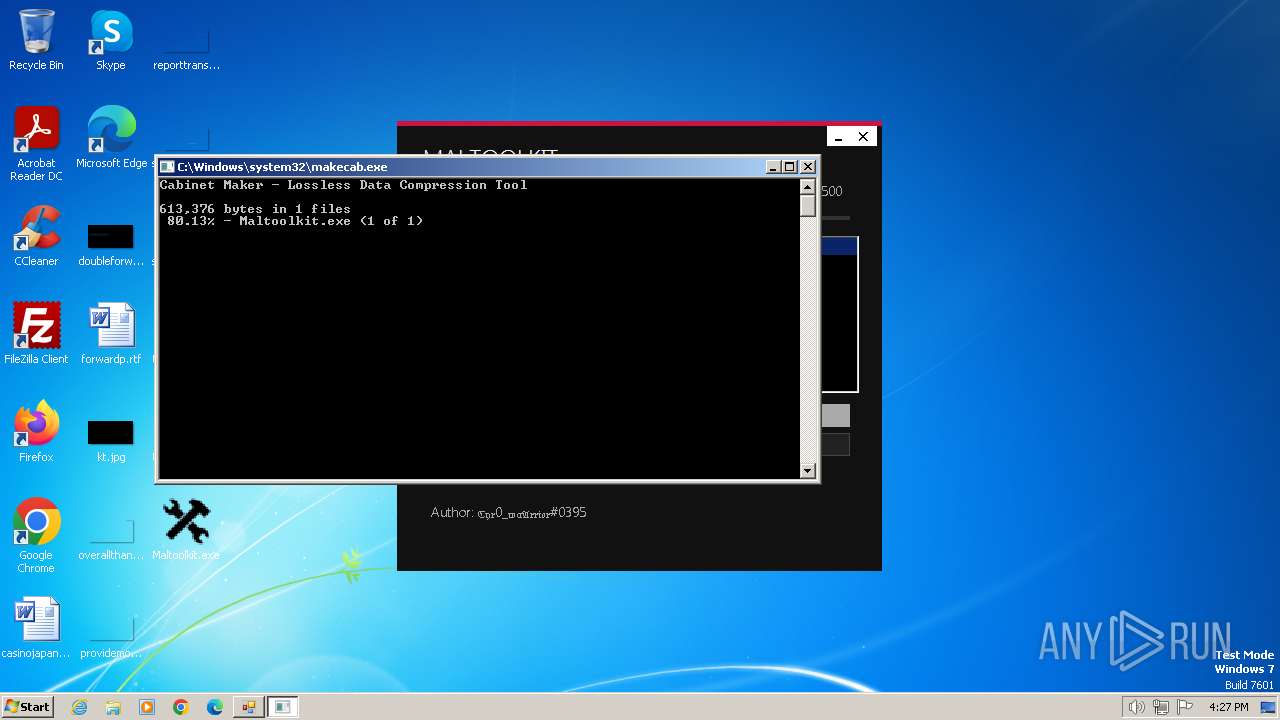Click Show desktop button beside the clock
This screenshot has width=1280, height=720.
tap(1269, 707)
